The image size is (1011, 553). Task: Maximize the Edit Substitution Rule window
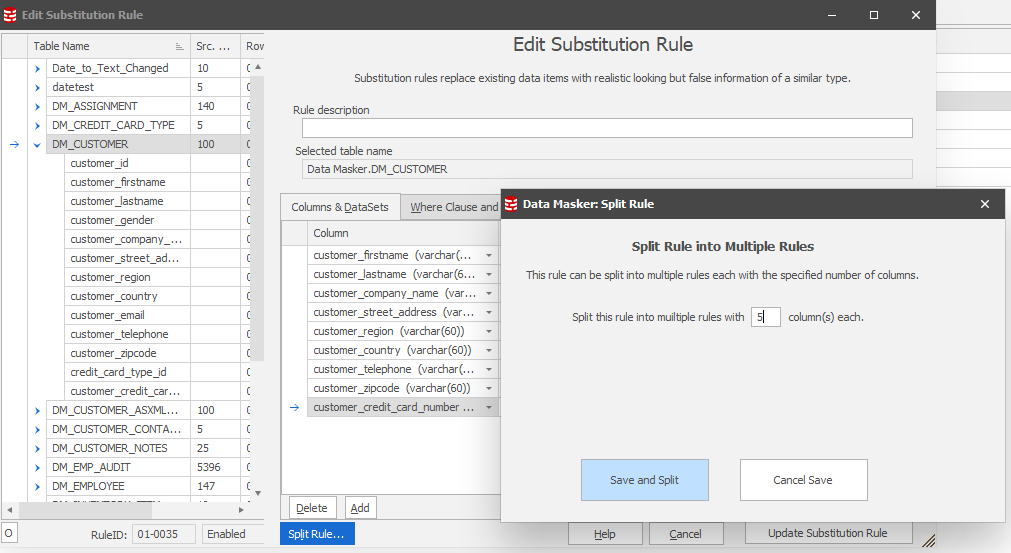[x=873, y=15]
